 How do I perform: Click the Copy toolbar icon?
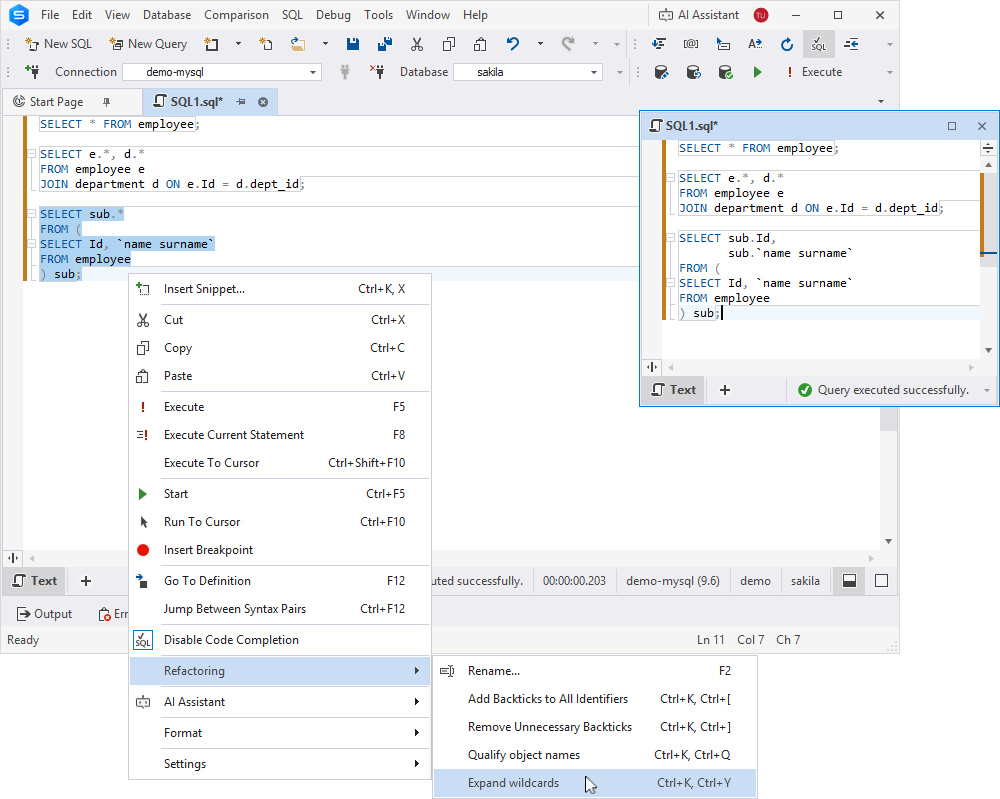(x=449, y=44)
